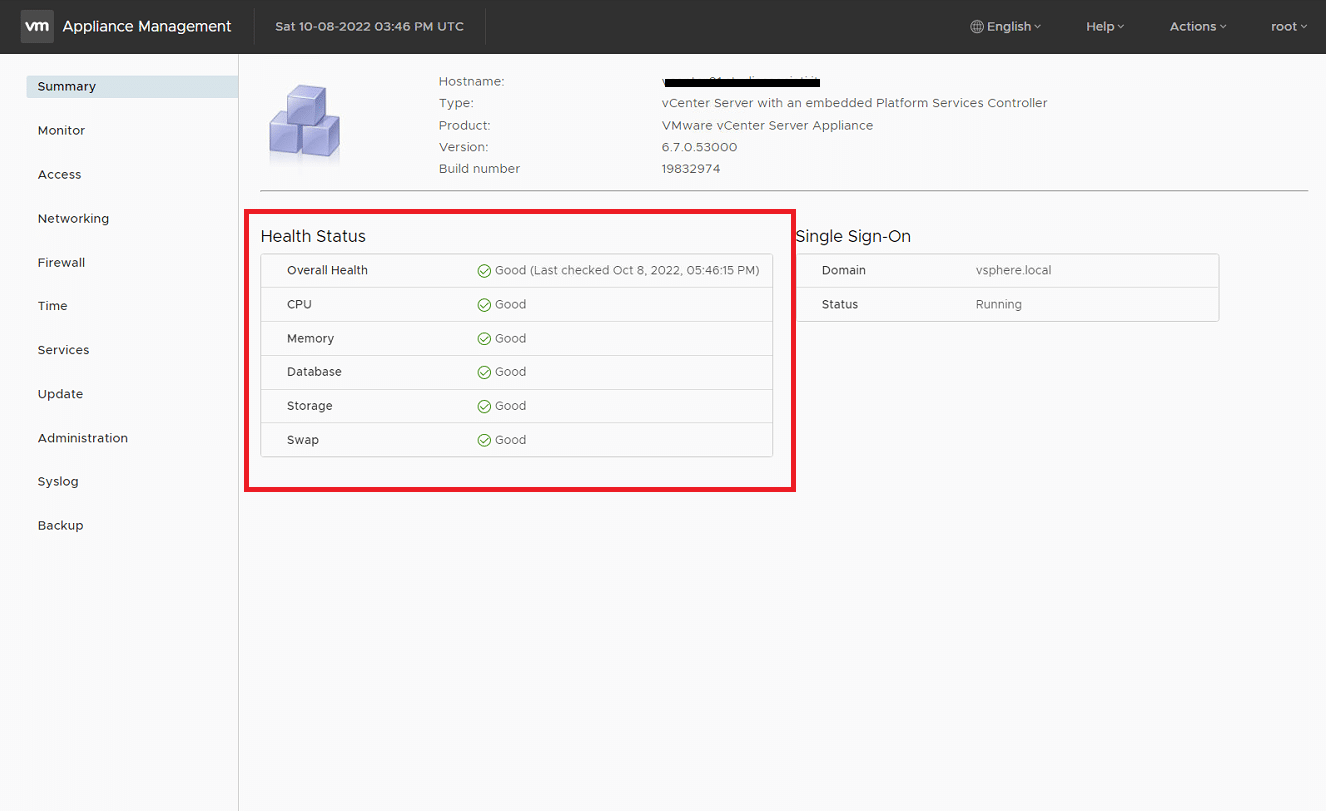Click the green check icon in Database row

(484, 372)
